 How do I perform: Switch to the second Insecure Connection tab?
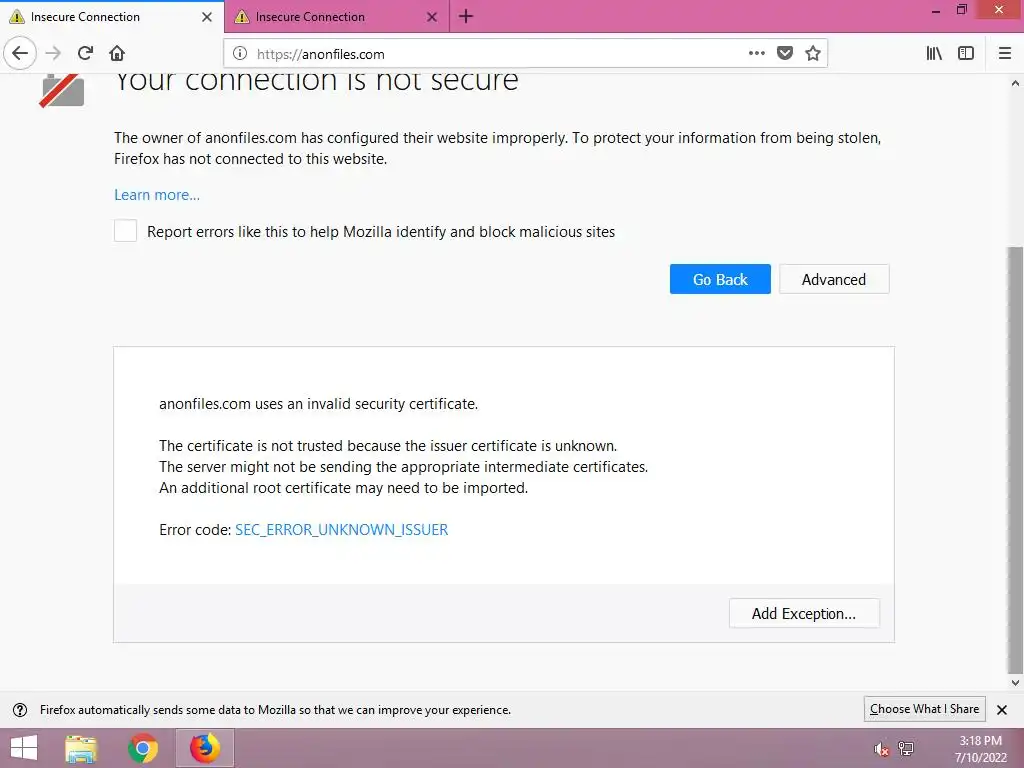click(336, 16)
